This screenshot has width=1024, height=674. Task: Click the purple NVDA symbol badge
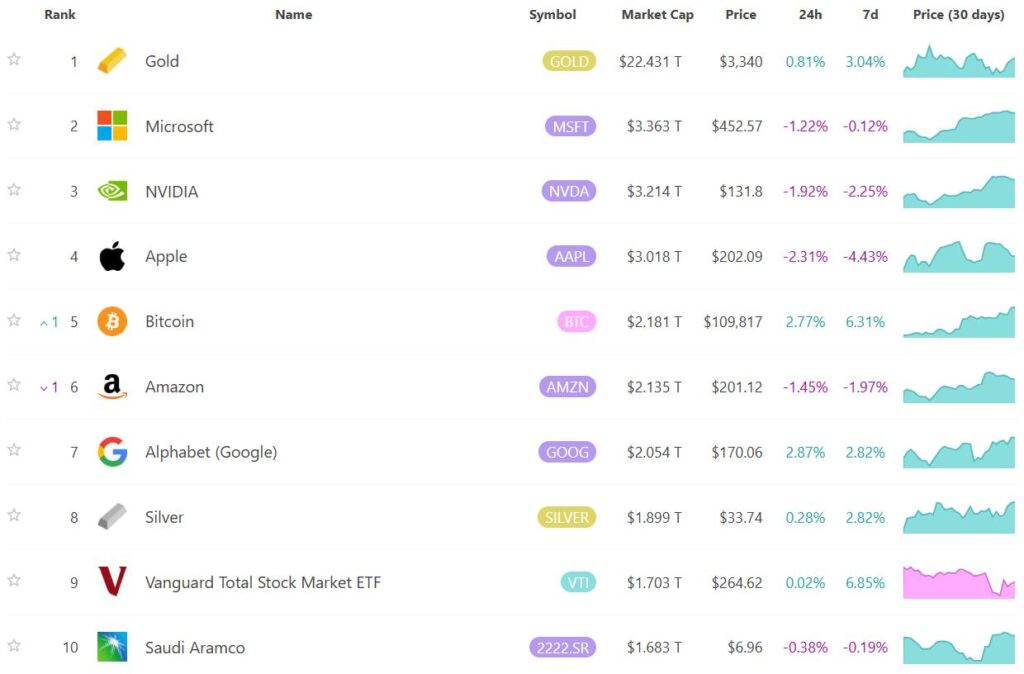(x=569, y=191)
